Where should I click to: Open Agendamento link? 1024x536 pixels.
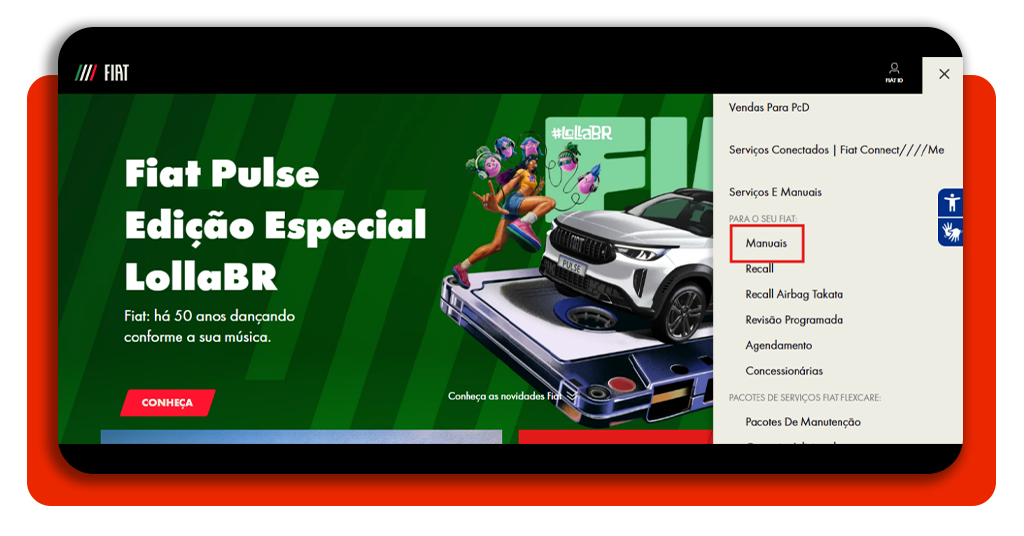click(x=778, y=345)
